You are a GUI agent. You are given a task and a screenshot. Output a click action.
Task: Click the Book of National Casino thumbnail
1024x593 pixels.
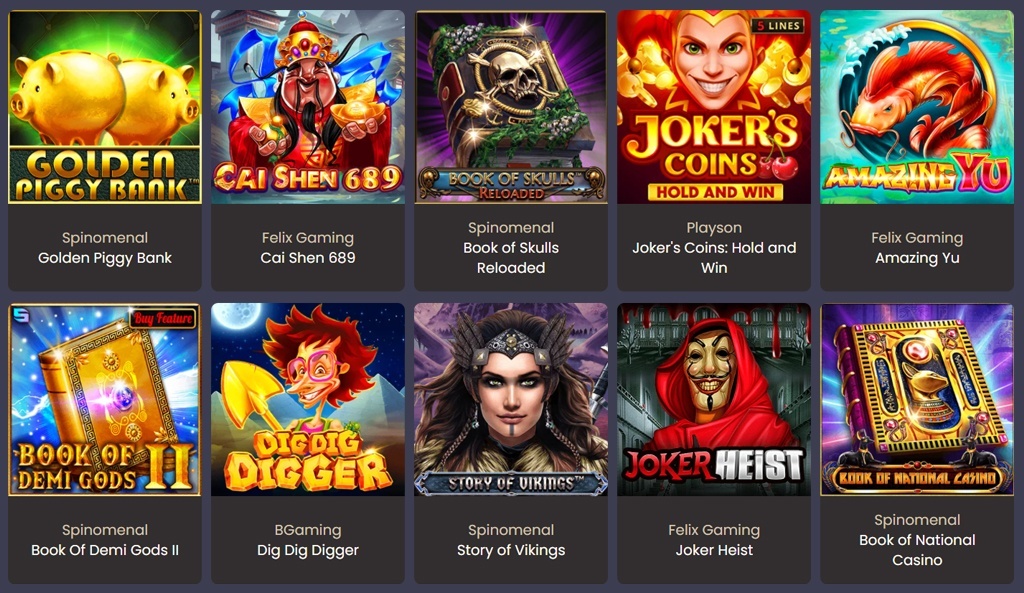tap(917, 399)
